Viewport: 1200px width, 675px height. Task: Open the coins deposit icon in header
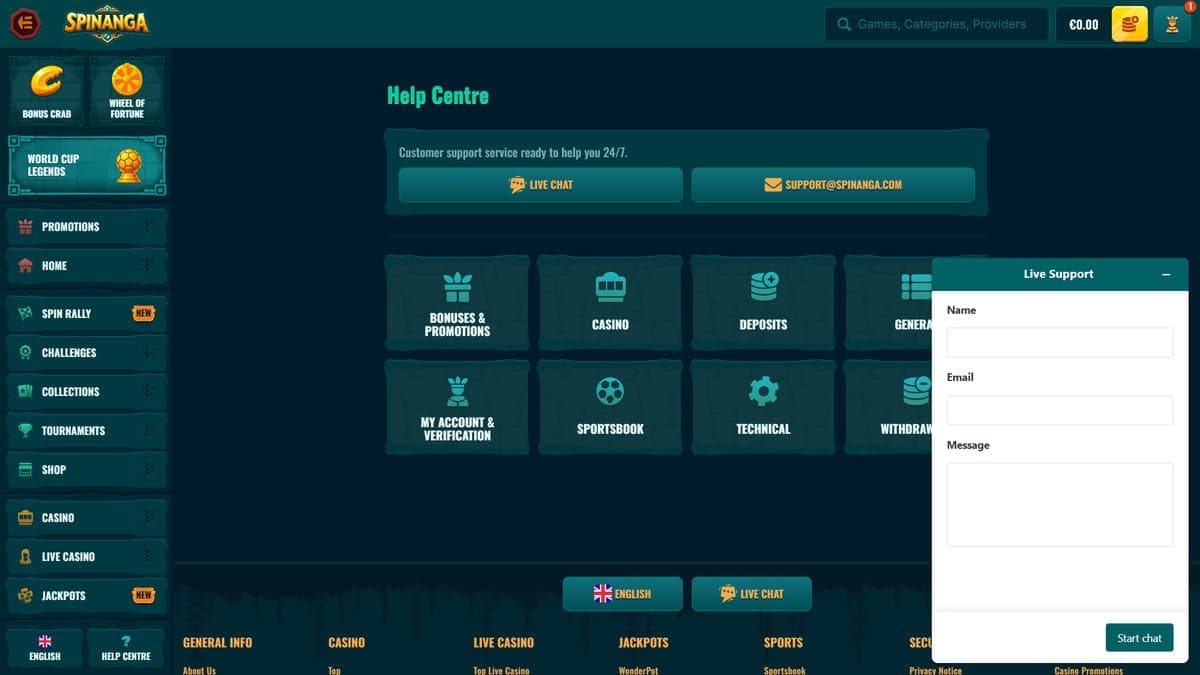[x=1129, y=24]
